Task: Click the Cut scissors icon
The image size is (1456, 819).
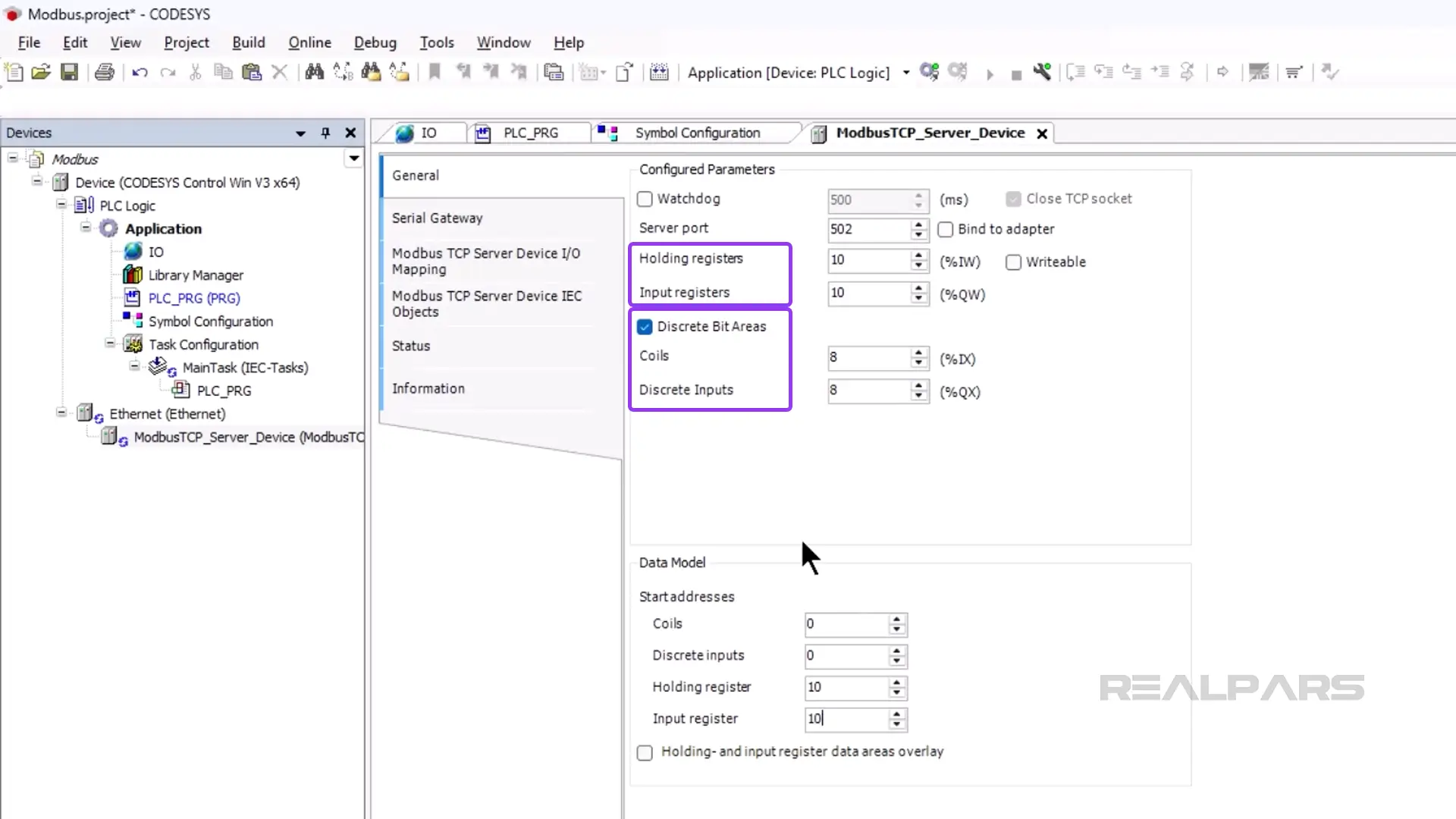Action: click(x=196, y=72)
